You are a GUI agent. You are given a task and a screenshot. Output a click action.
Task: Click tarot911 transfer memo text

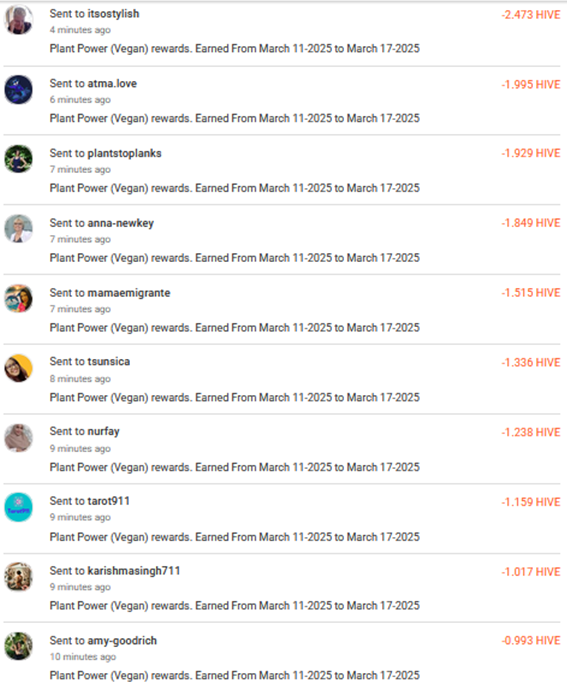[x=235, y=537]
